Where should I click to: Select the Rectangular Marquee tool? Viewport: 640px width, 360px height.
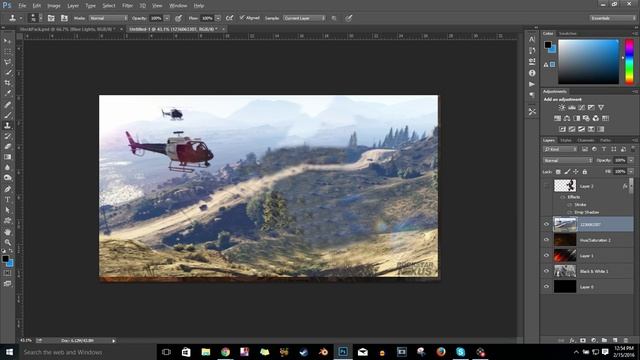(x=7, y=52)
